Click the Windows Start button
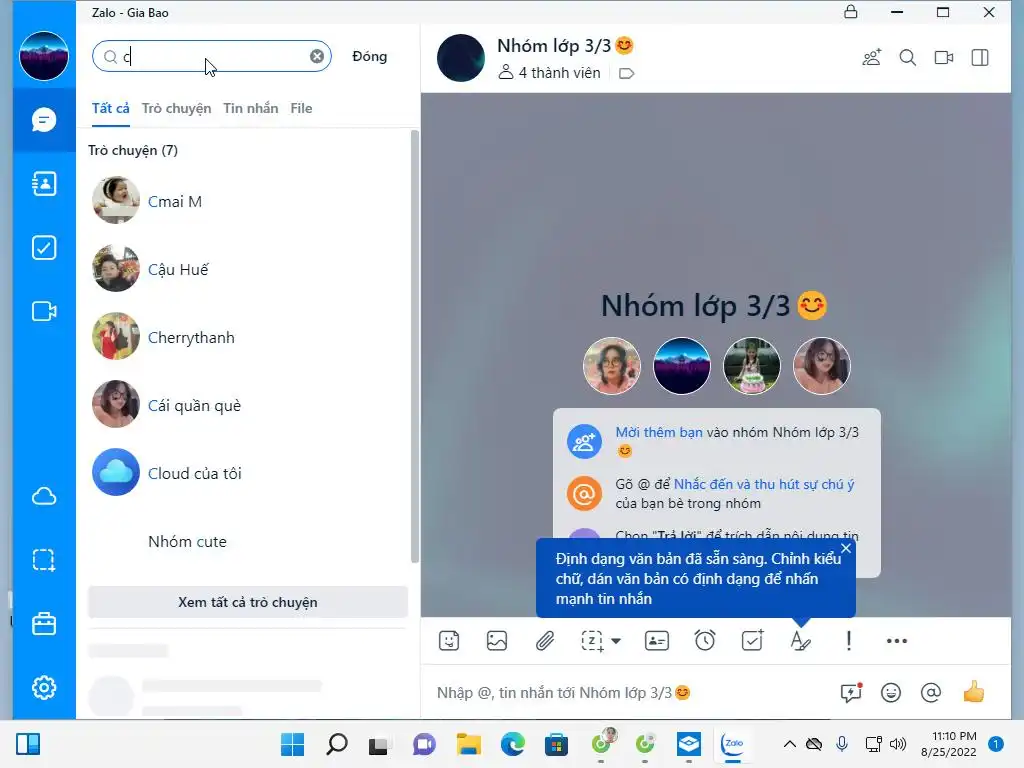This screenshot has width=1024, height=768. click(293, 744)
